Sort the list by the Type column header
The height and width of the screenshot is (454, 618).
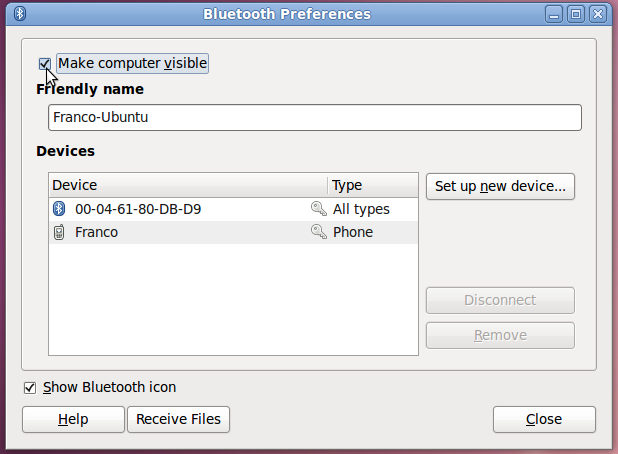[372, 185]
